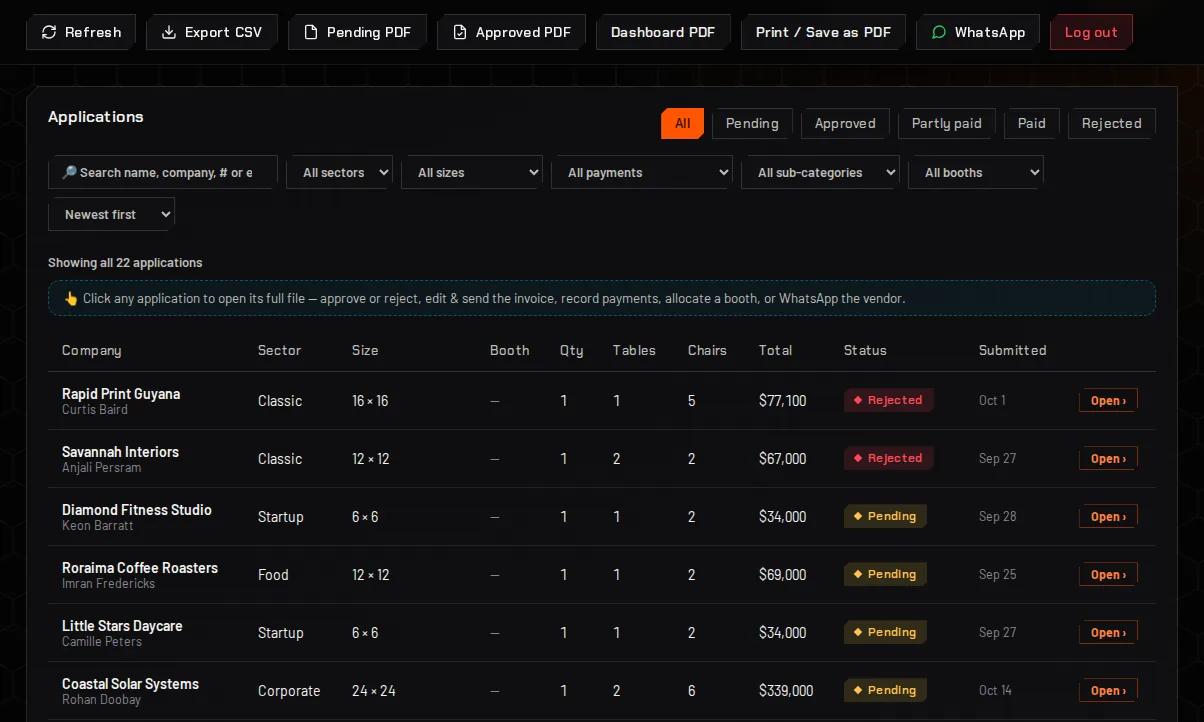
Task: Click contact name Curtis Baird
Action: tap(95, 410)
